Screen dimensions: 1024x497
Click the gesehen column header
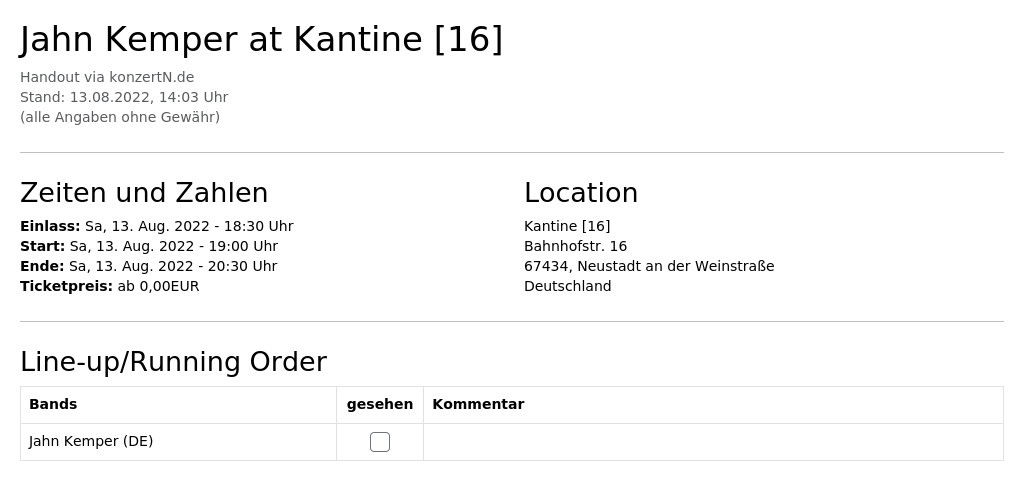click(x=379, y=404)
